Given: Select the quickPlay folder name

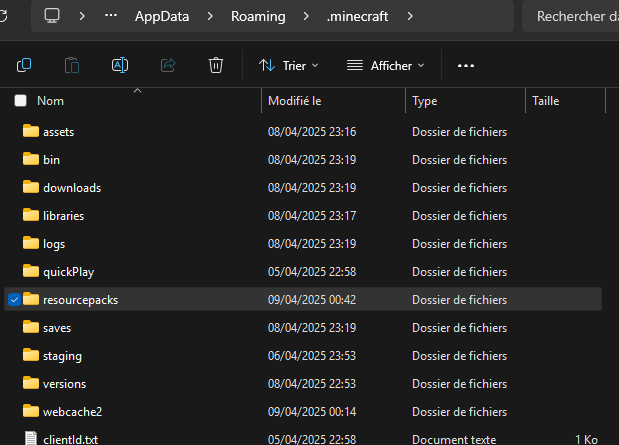Looking at the screenshot, I should [x=68, y=272].
